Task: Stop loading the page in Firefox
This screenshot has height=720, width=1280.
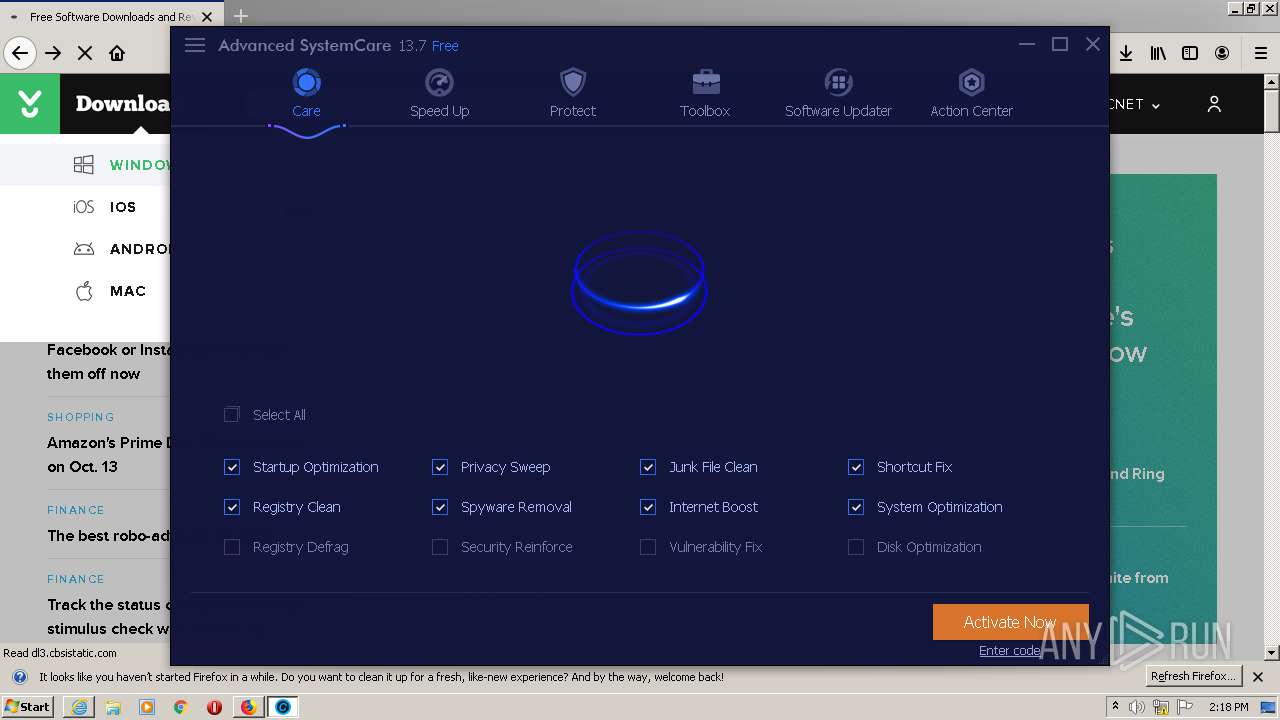Action: [x=85, y=53]
